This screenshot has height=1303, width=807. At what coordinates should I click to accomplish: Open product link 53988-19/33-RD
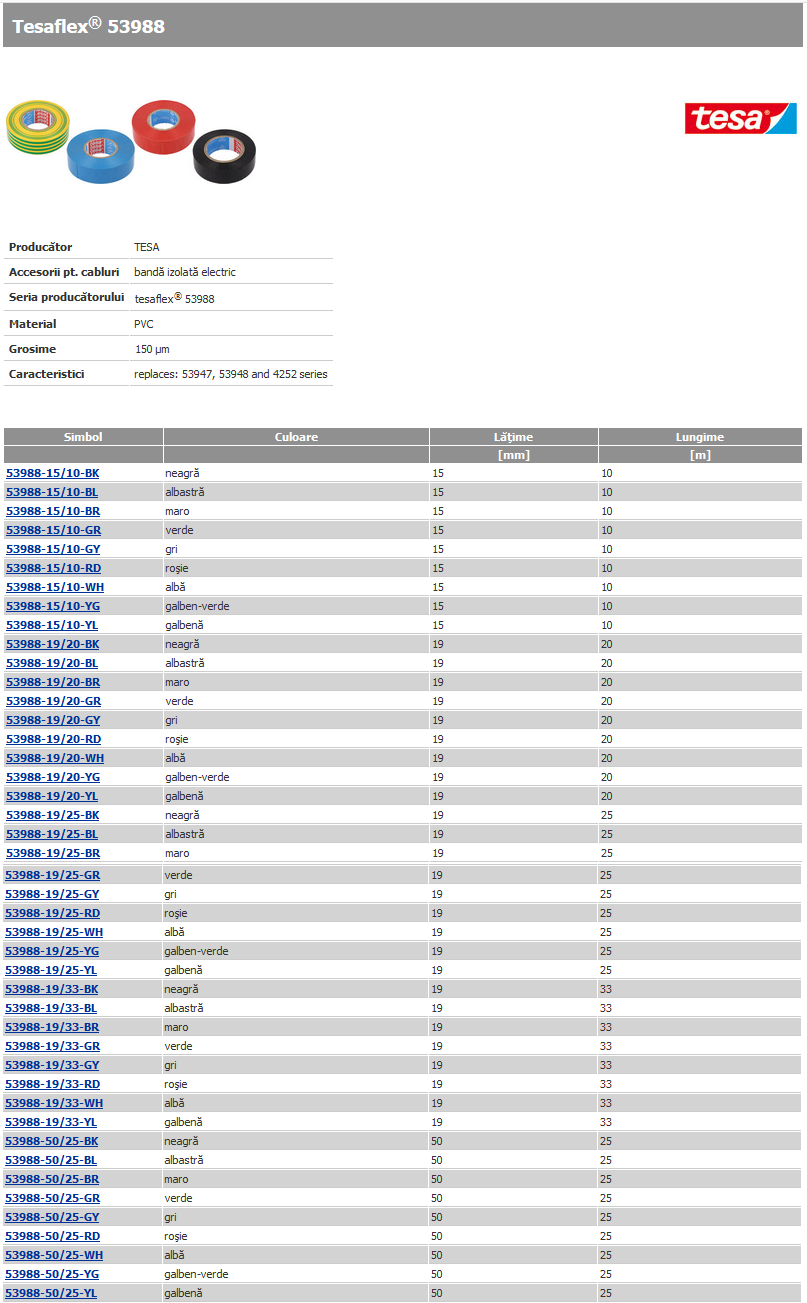point(53,1084)
